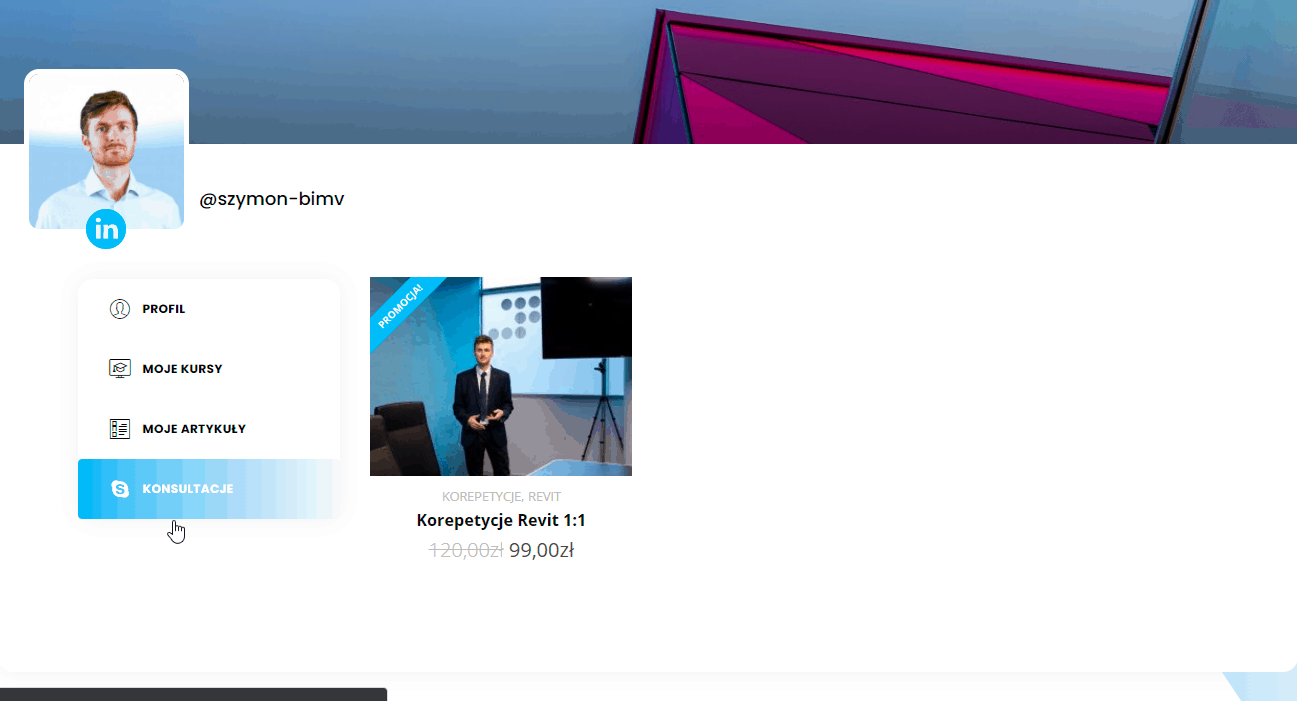Click the crossed-out 120,00zł price

pos(465,550)
